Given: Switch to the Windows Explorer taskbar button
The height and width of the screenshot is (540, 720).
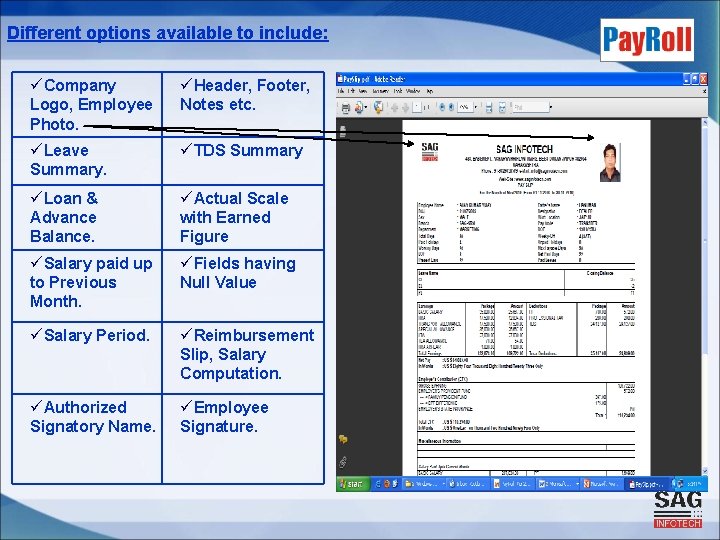Looking at the screenshot, I should click(424, 484).
